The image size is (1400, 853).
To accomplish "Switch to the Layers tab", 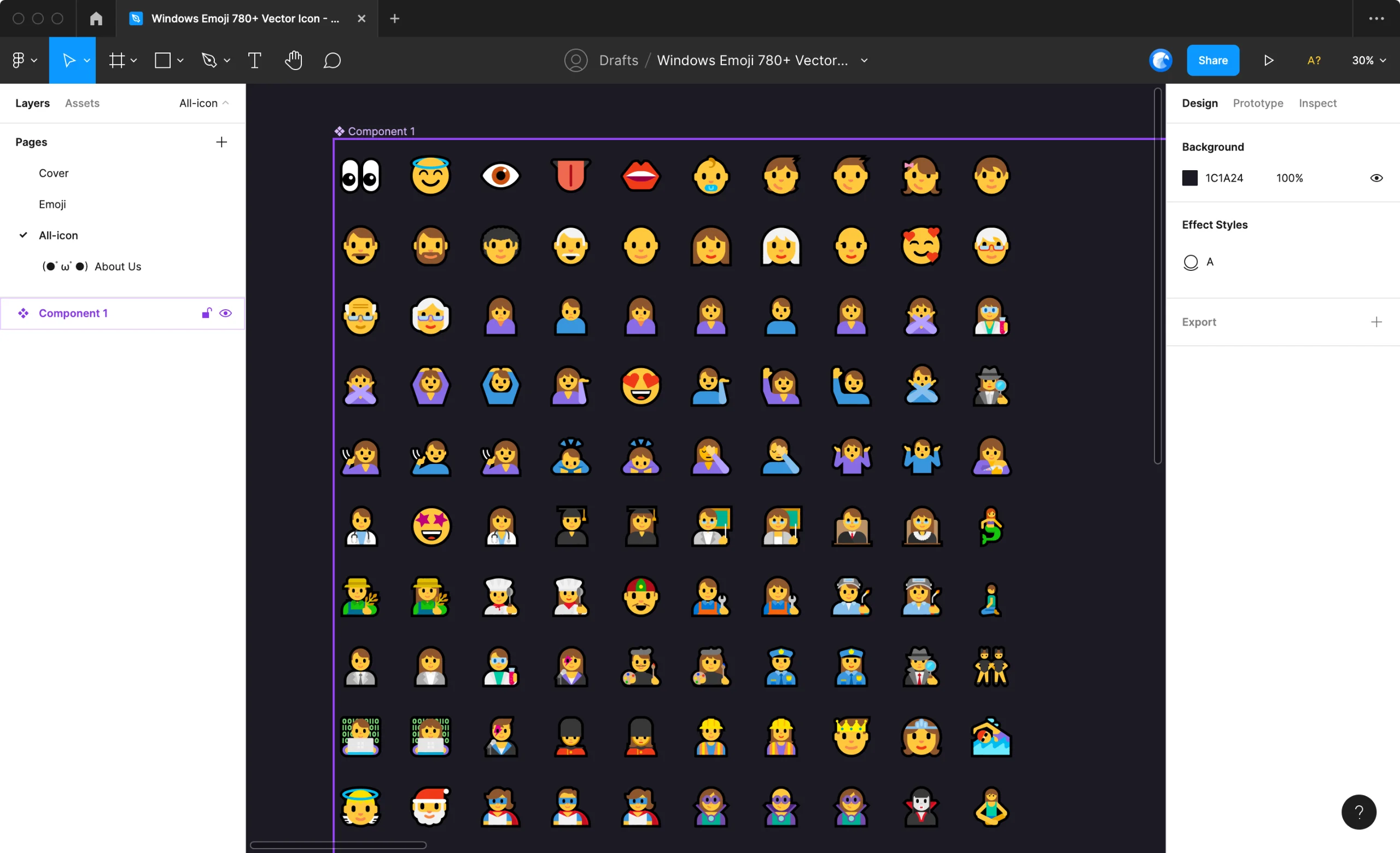I will 32,103.
